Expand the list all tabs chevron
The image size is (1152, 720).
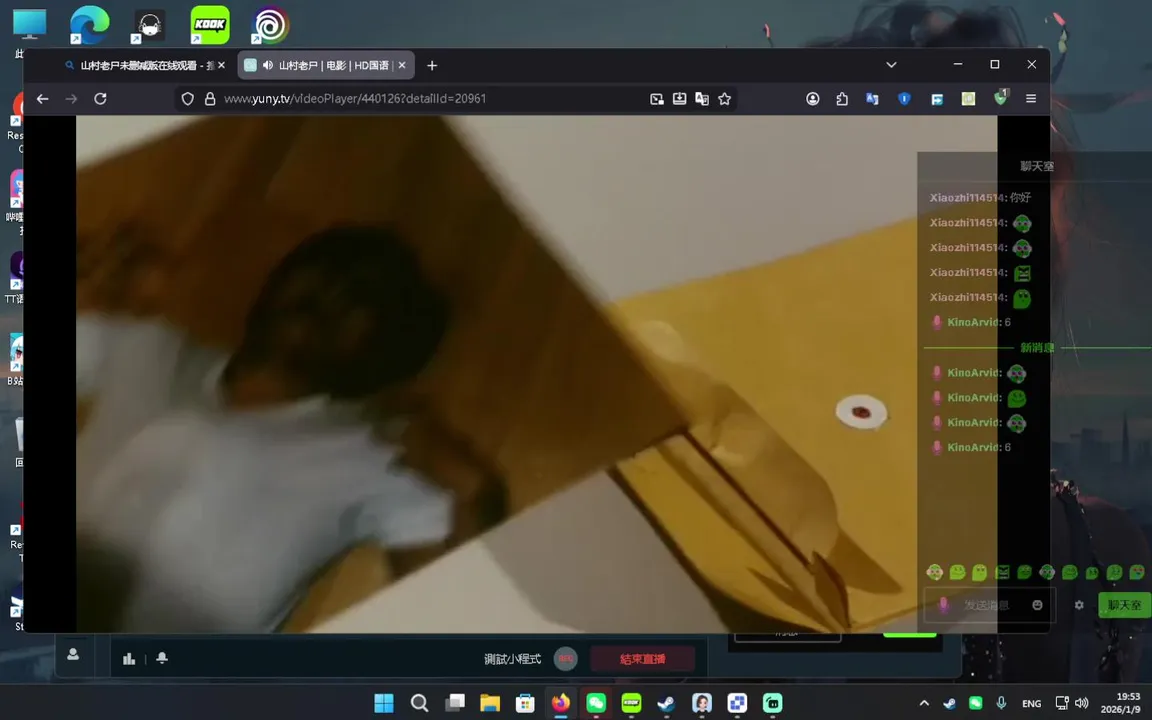click(891, 65)
